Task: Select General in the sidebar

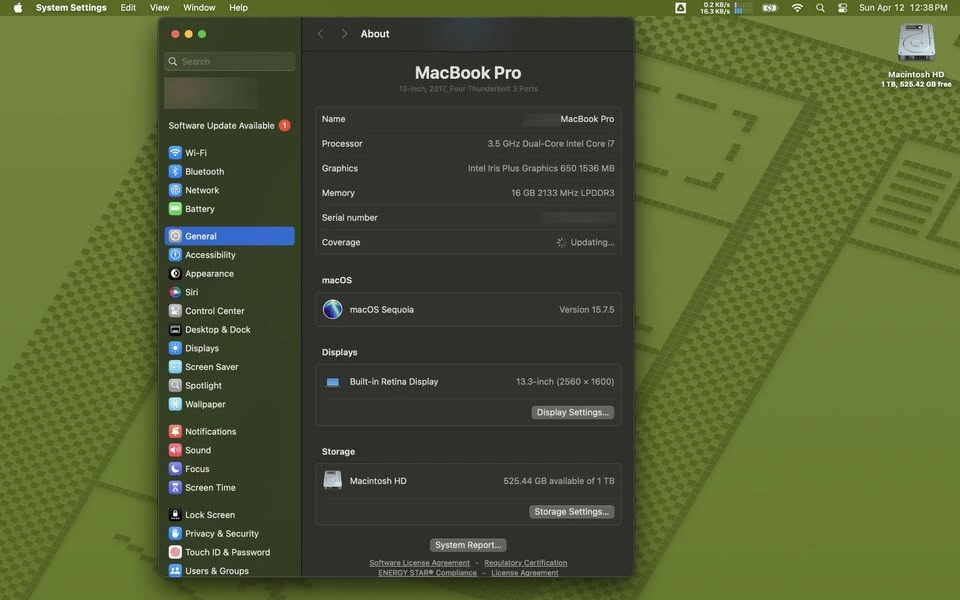Action: coord(229,236)
